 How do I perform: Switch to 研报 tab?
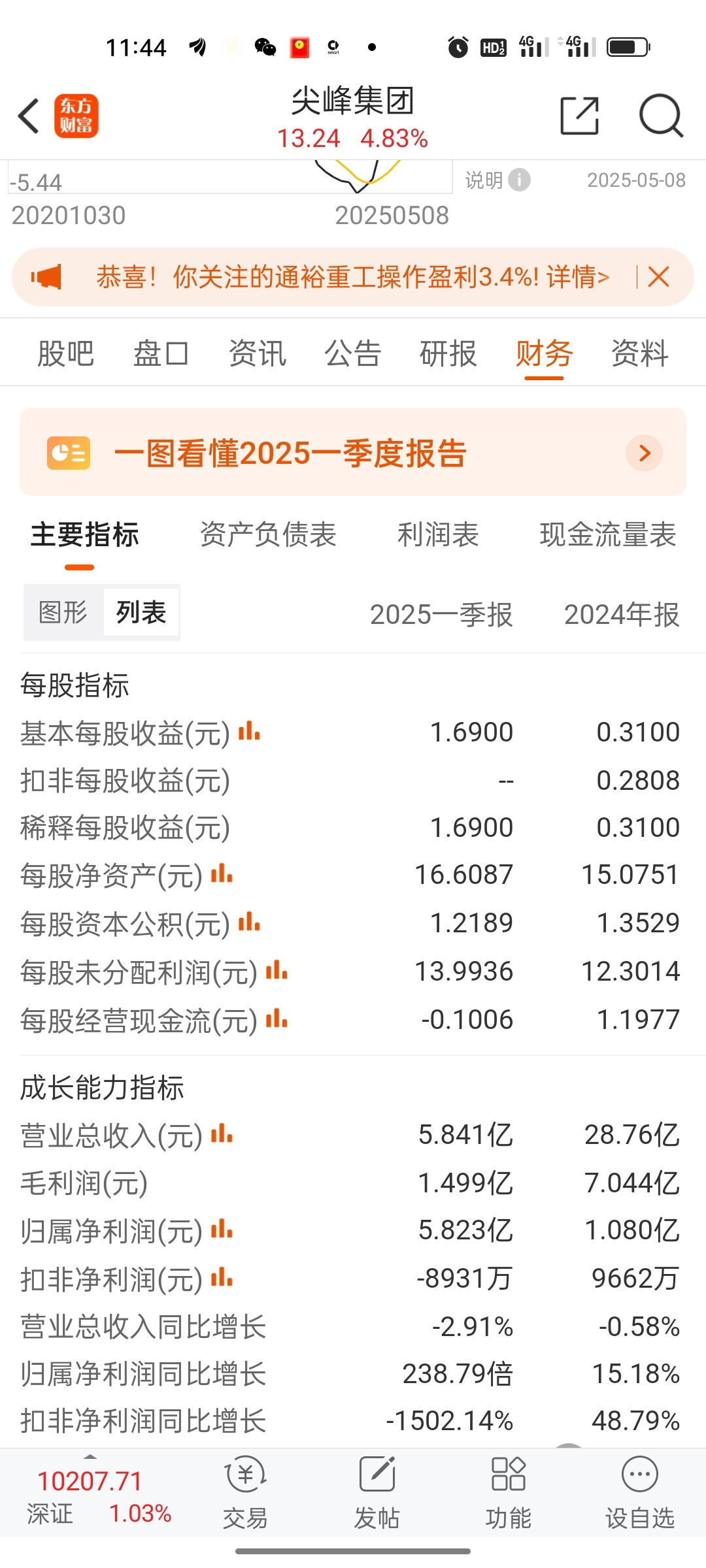click(448, 354)
